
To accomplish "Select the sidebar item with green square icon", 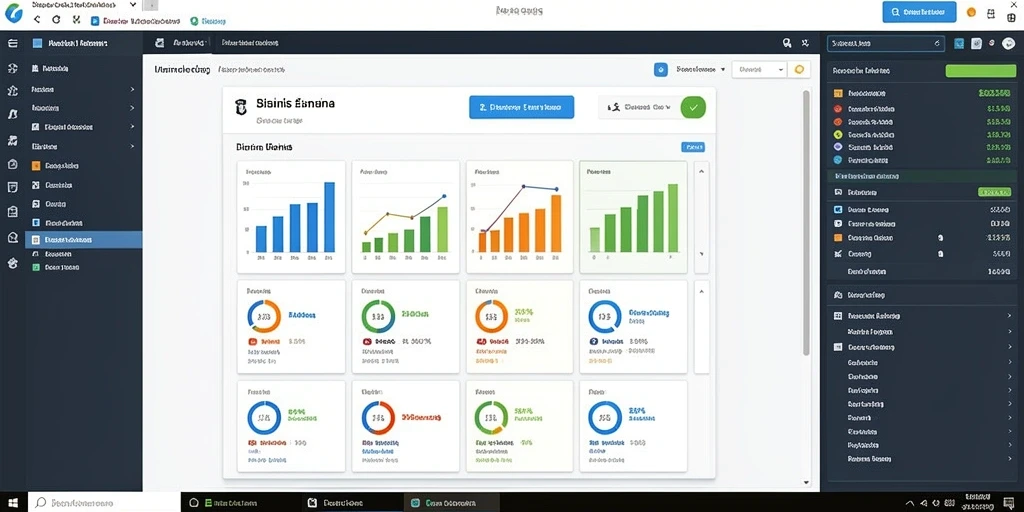I will 83,267.
